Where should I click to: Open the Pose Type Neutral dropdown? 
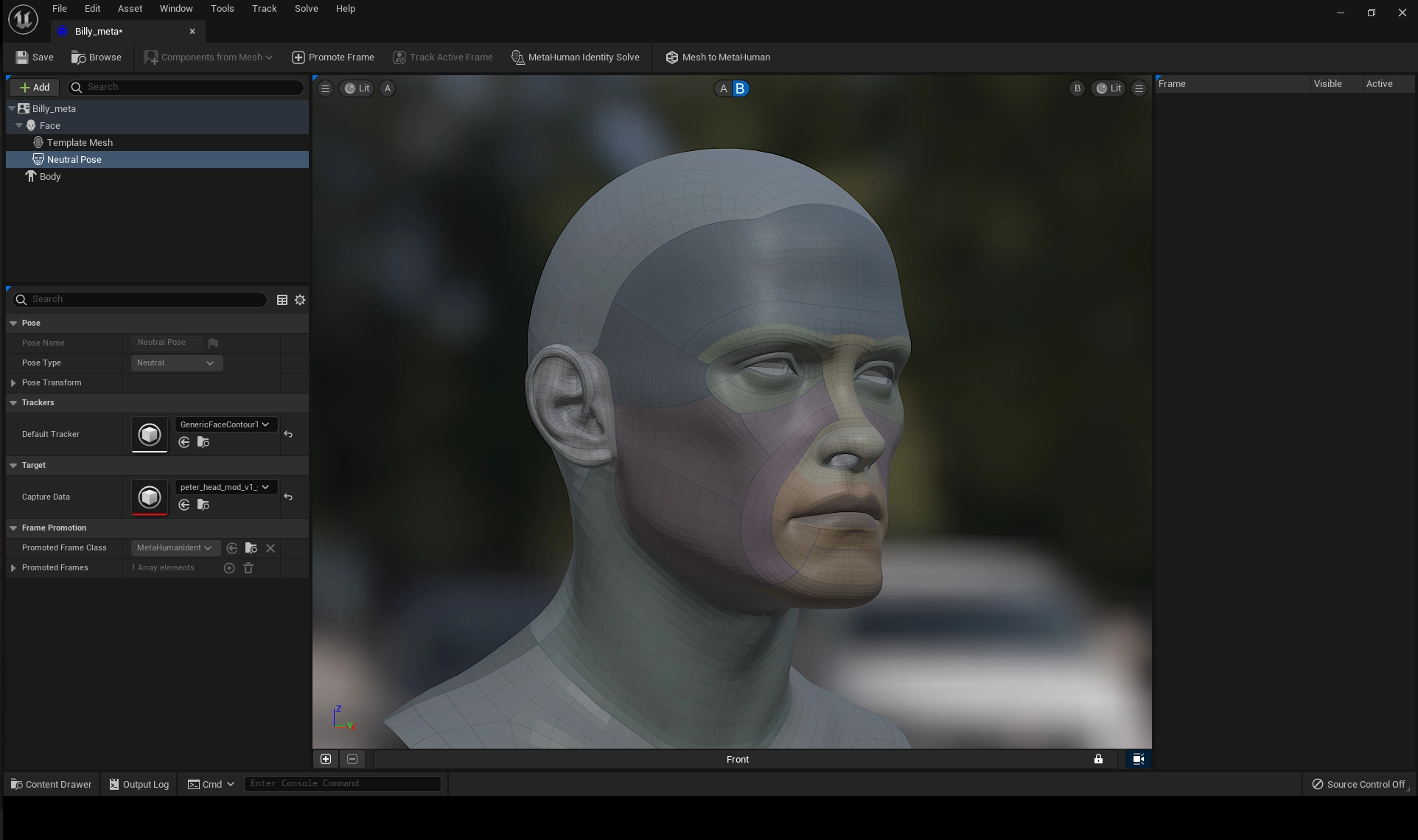tap(175, 363)
